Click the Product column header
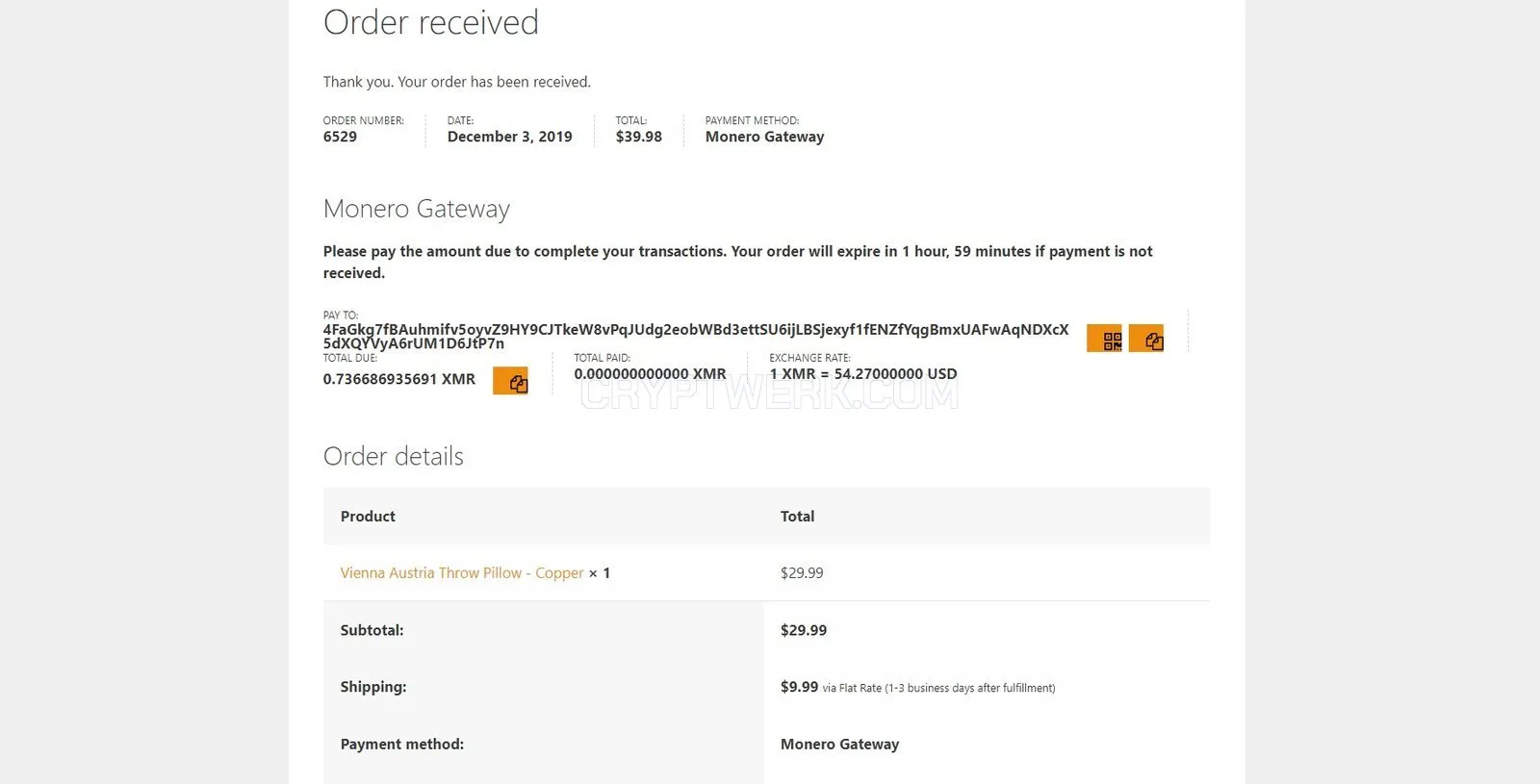1540x784 pixels. tap(368, 517)
